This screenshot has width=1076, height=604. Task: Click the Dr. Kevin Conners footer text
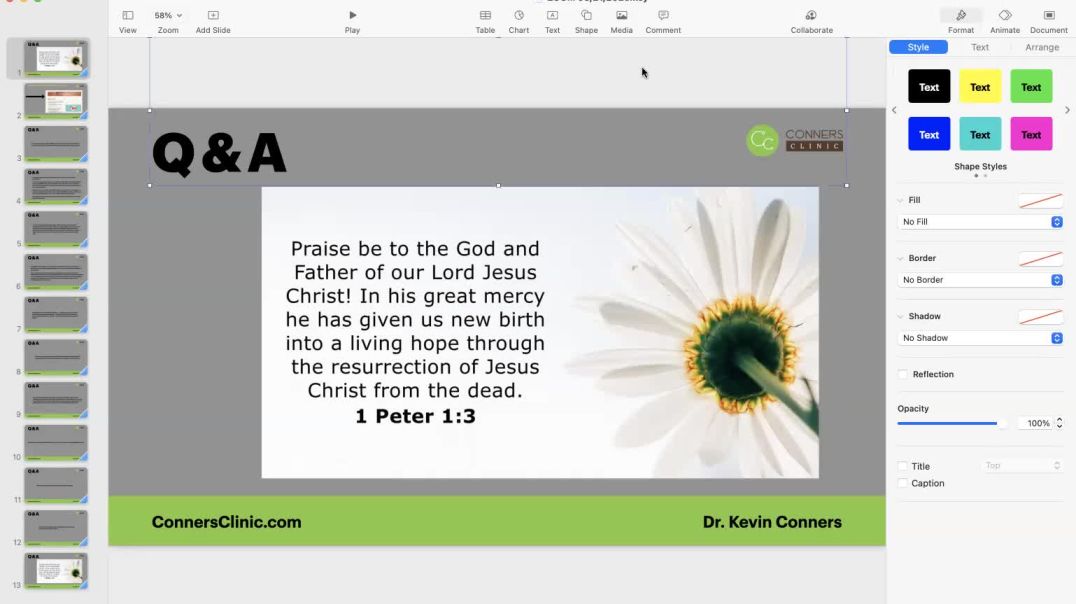[x=772, y=522]
